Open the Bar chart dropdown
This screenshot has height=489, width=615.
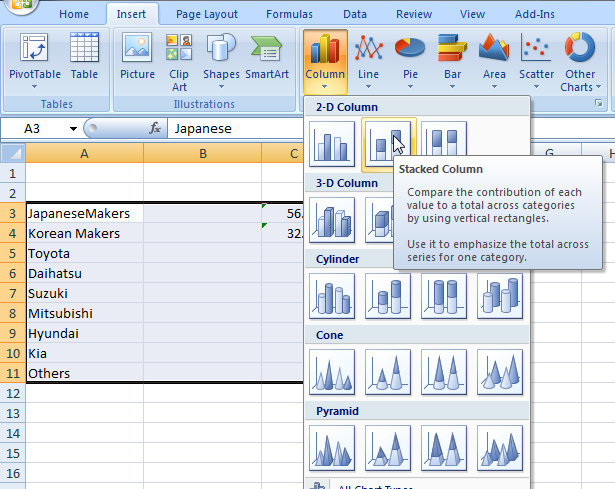coord(452,61)
